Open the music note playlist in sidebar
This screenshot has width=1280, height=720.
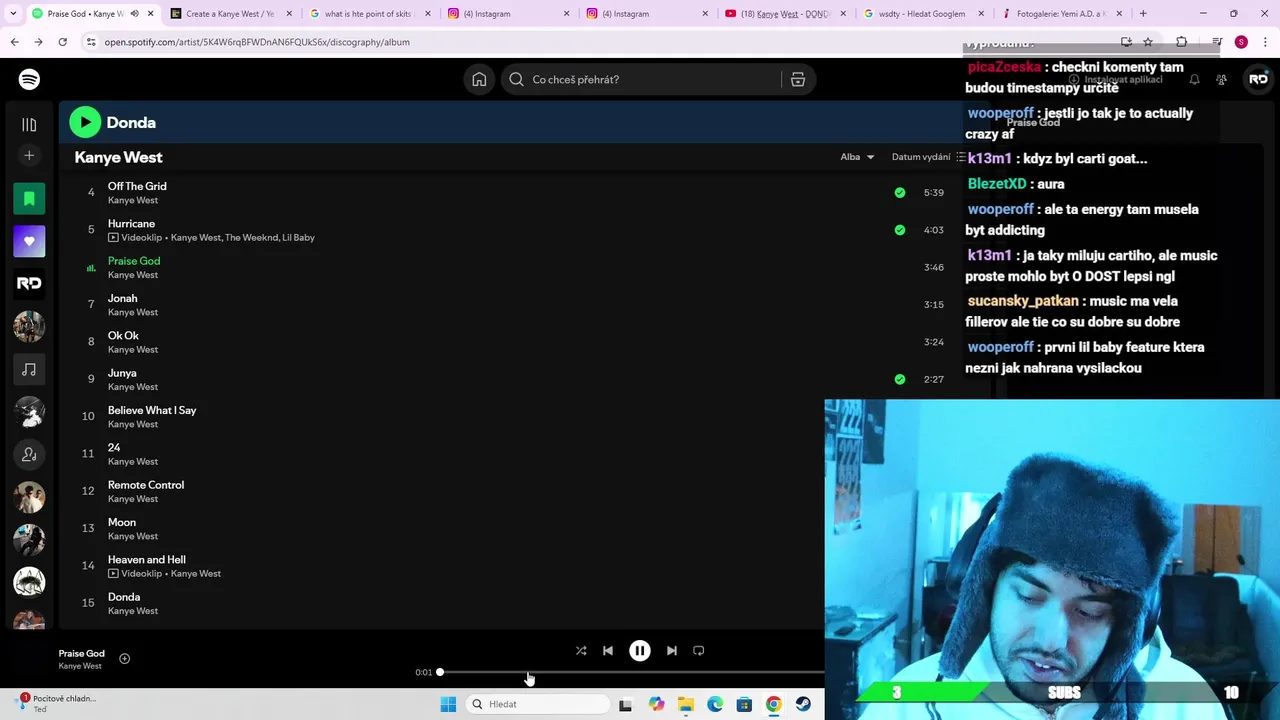click(x=29, y=369)
